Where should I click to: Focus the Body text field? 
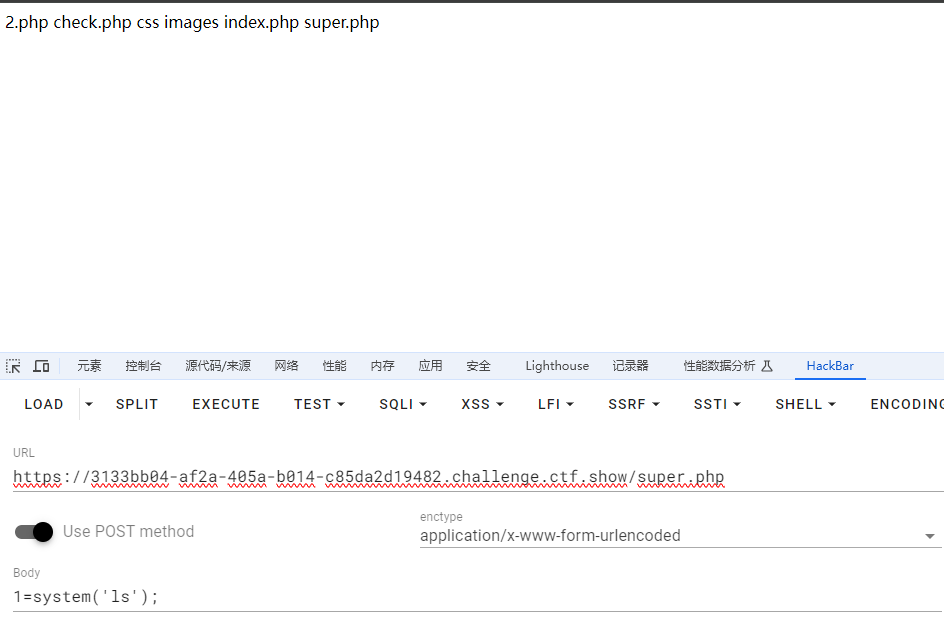point(470,597)
